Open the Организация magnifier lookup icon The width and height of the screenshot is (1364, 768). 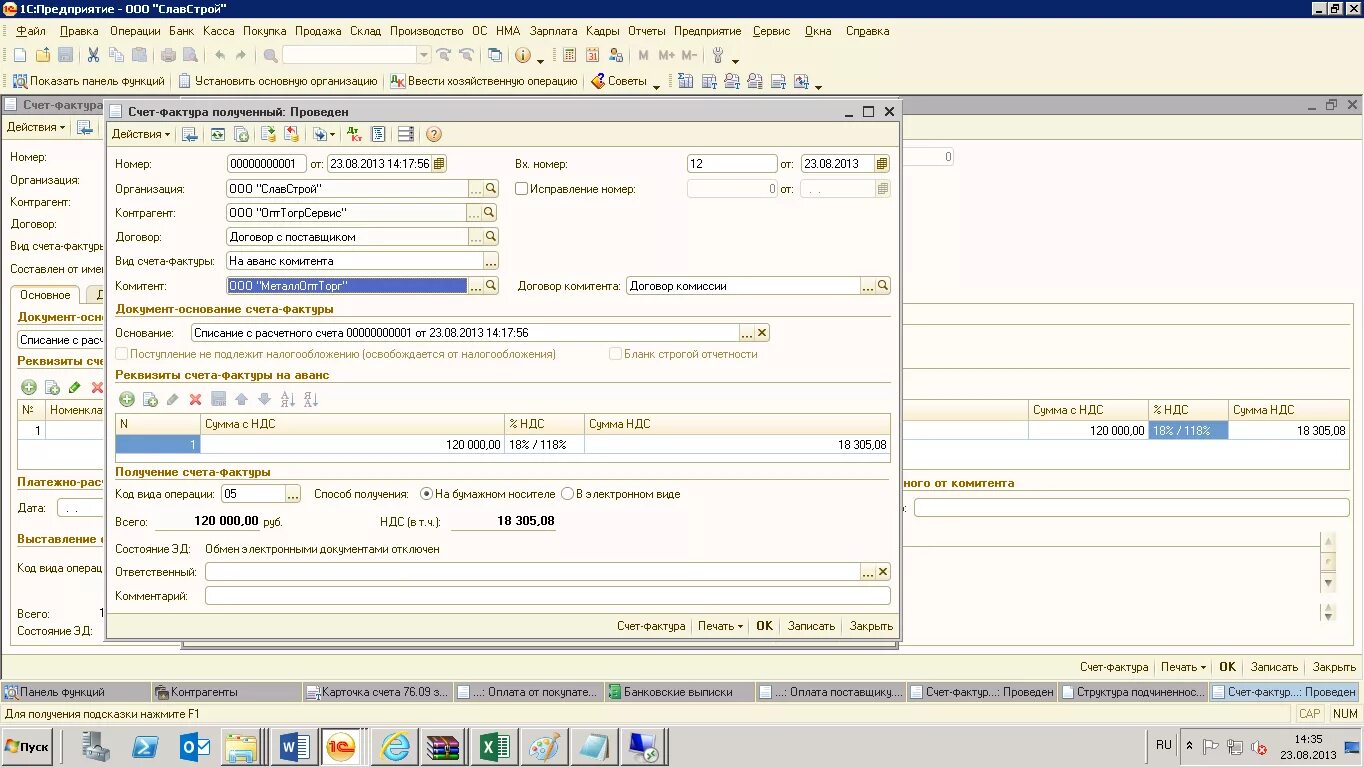(490, 188)
